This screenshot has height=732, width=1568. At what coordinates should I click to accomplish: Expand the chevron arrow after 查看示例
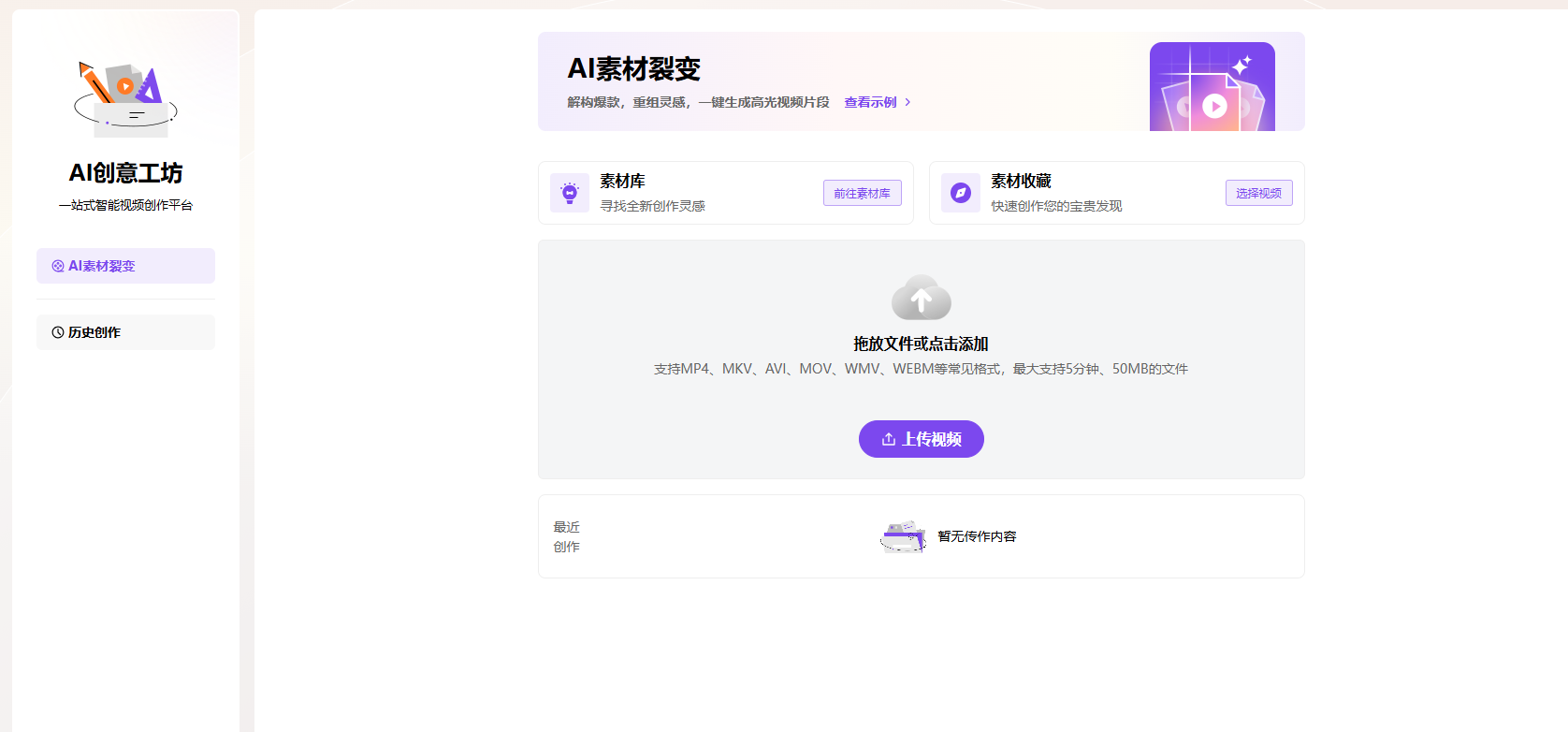(907, 102)
